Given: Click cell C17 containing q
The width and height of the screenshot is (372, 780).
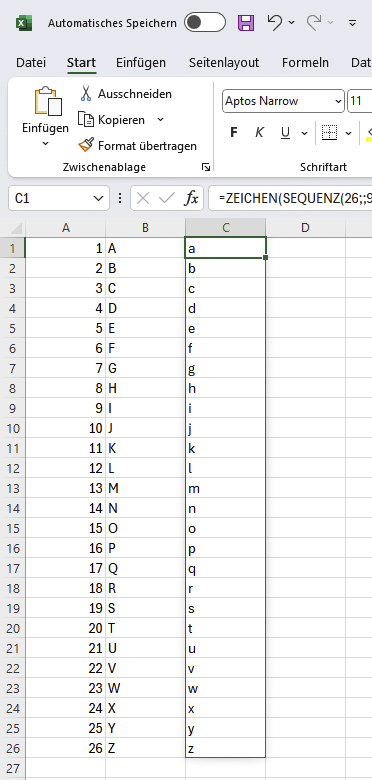Looking at the screenshot, I should click(x=225, y=568).
